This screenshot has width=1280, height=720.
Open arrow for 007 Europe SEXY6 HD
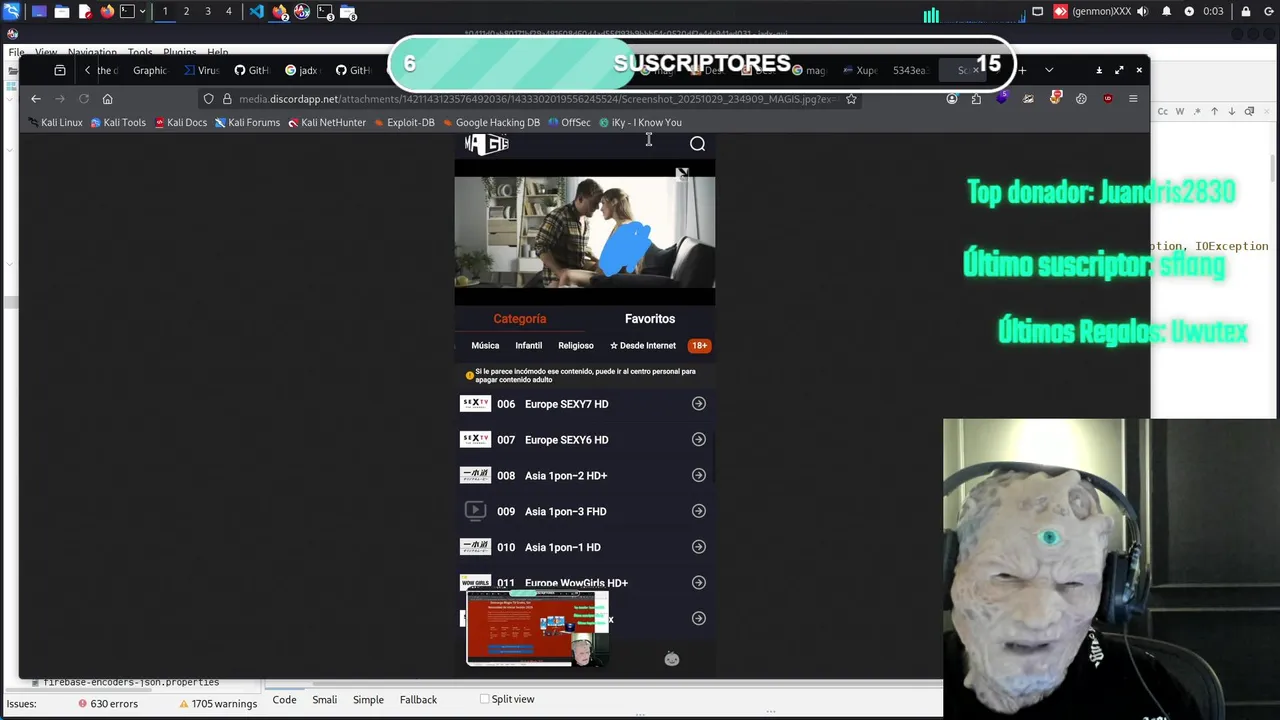tap(699, 440)
